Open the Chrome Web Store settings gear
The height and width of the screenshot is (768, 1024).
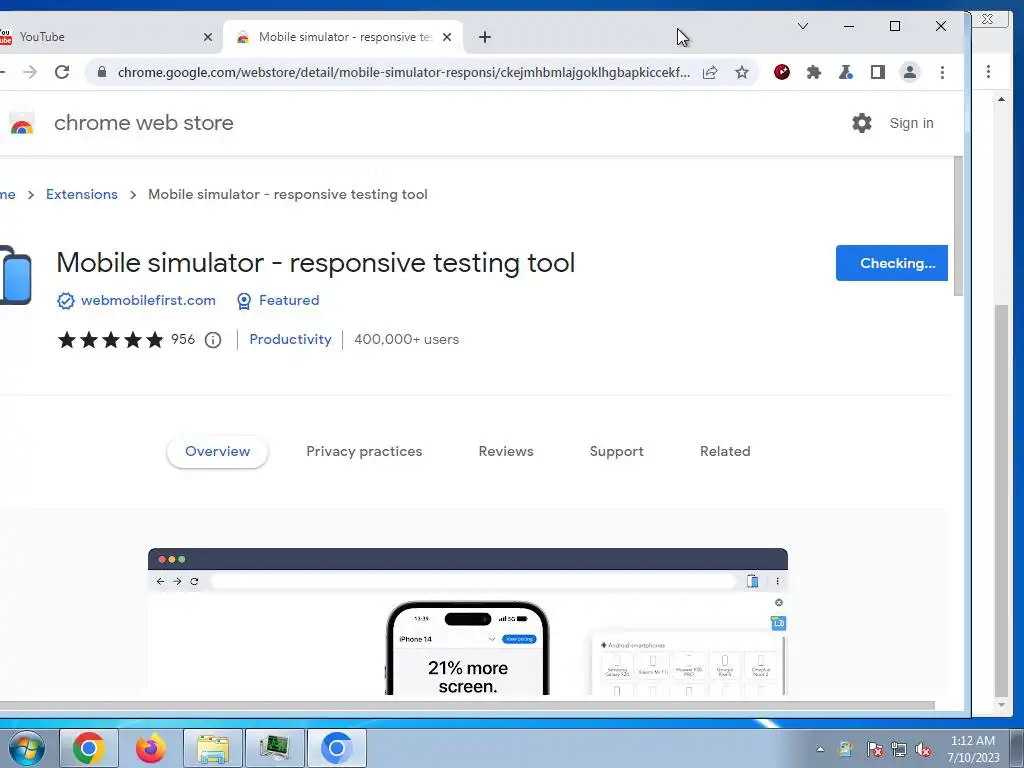[862, 123]
